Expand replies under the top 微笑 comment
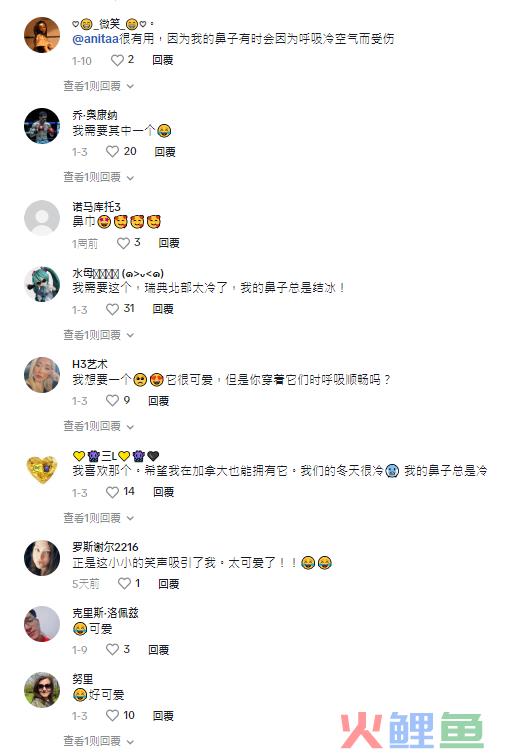 click(x=99, y=86)
